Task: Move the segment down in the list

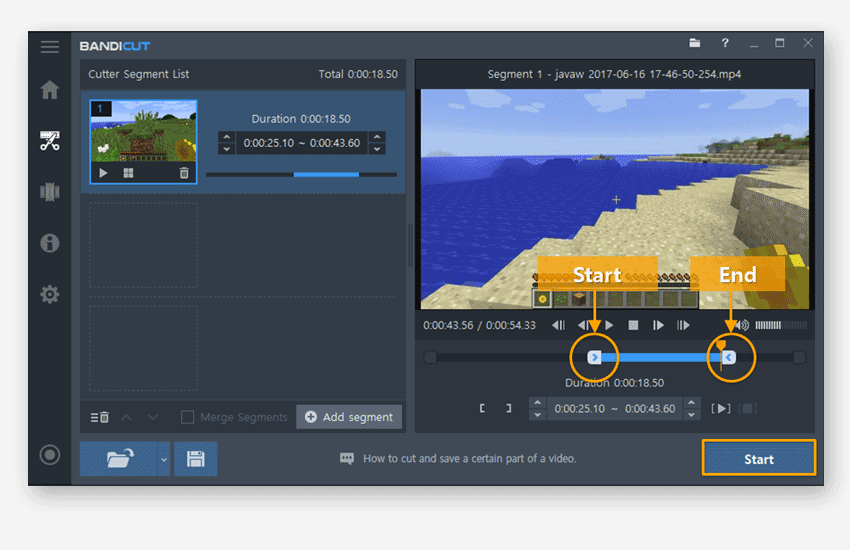Action: pyautogui.click(x=153, y=417)
